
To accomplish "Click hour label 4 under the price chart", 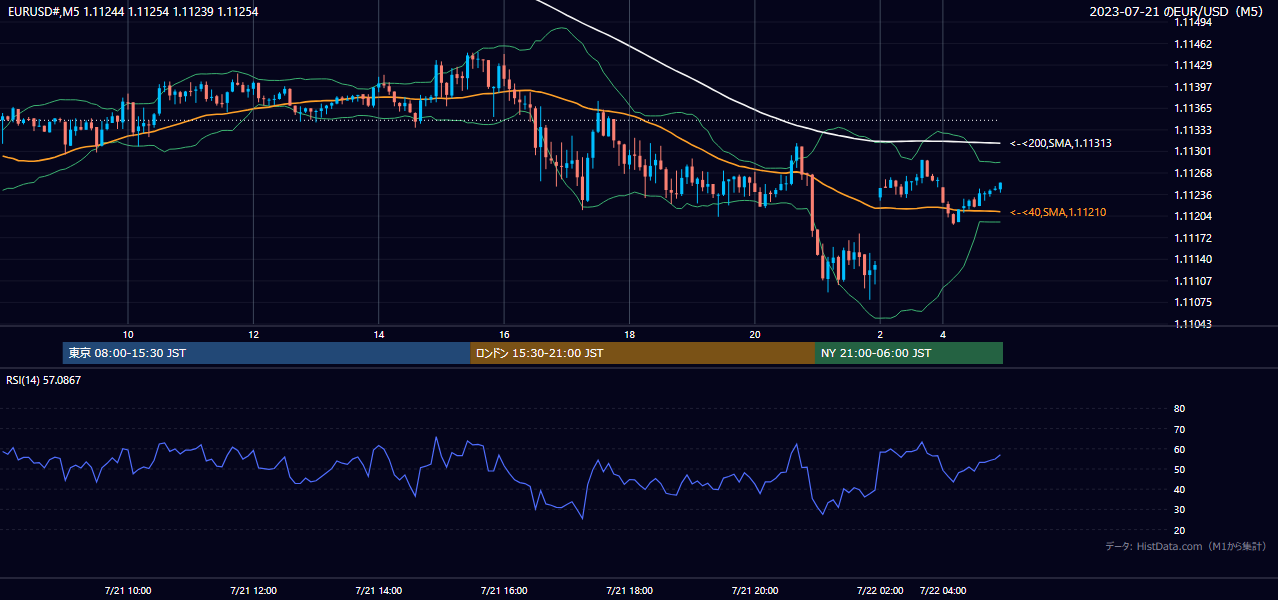I will tap(943, 334).
